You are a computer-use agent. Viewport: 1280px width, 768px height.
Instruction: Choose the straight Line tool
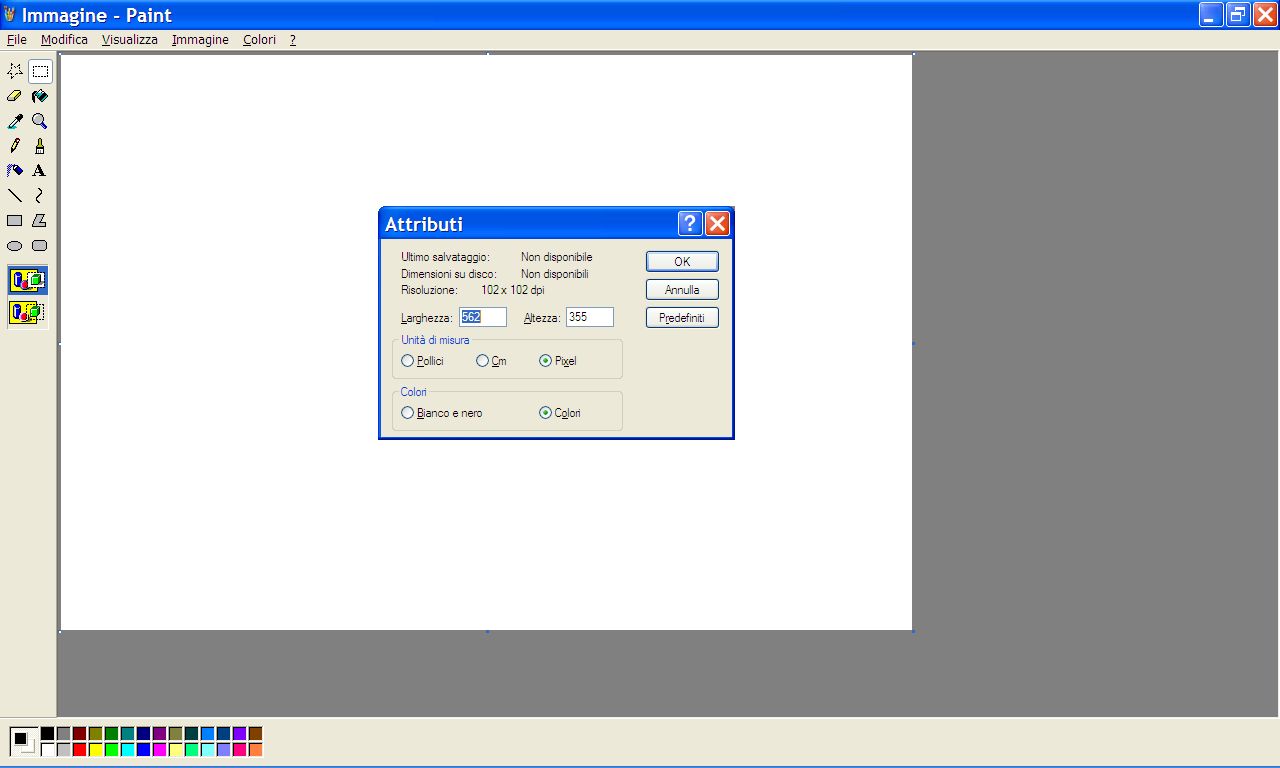pyautogui.click(x=15, y=196)
